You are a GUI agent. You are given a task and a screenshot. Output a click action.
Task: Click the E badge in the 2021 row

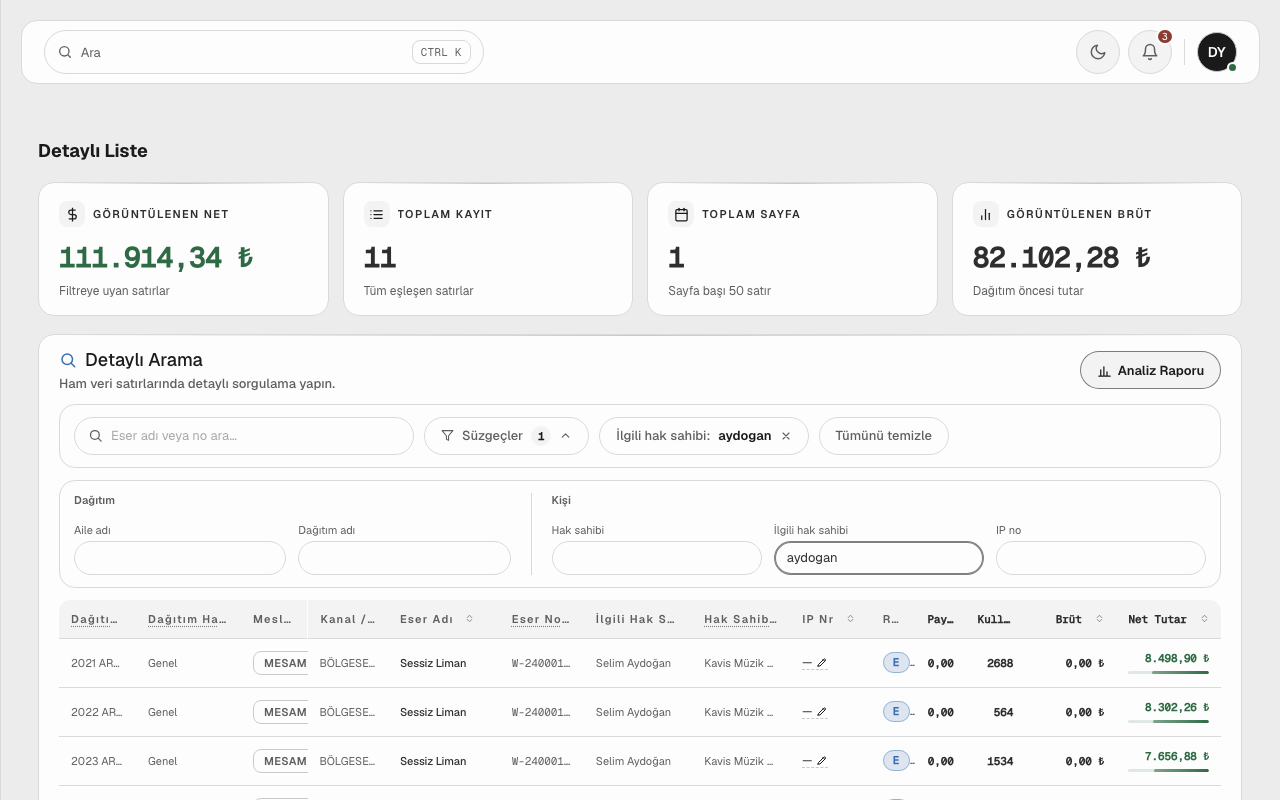pos(896,663)
